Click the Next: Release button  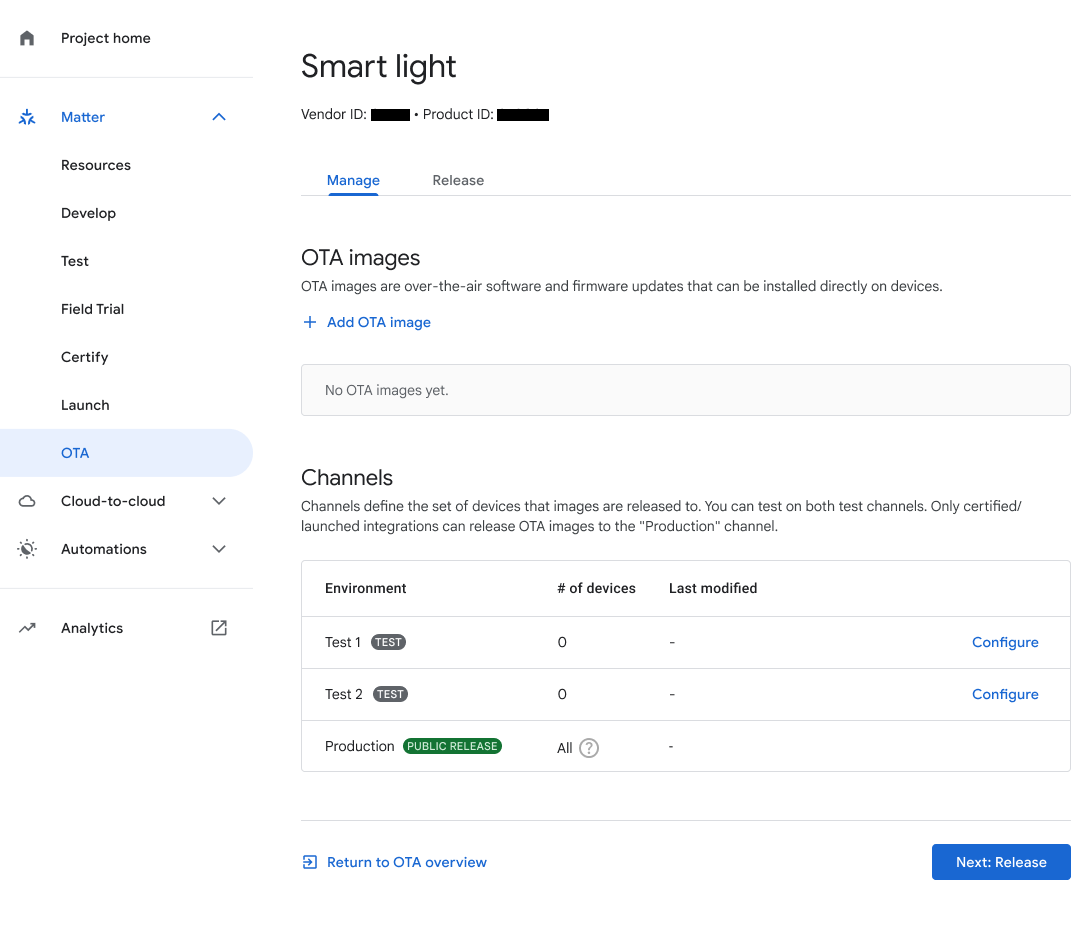pyautogui.click(x=1000, y=862)
